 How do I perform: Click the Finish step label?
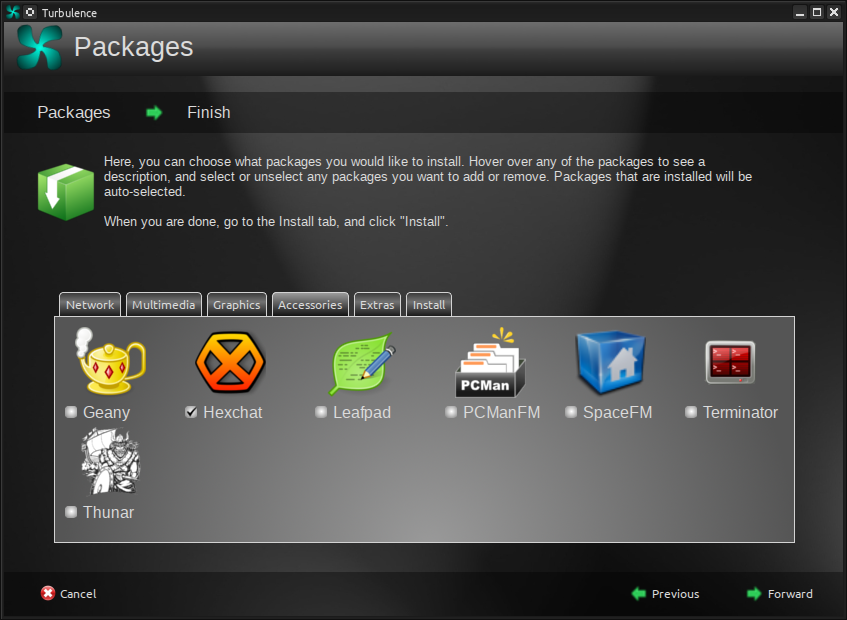tap(209, 112)
